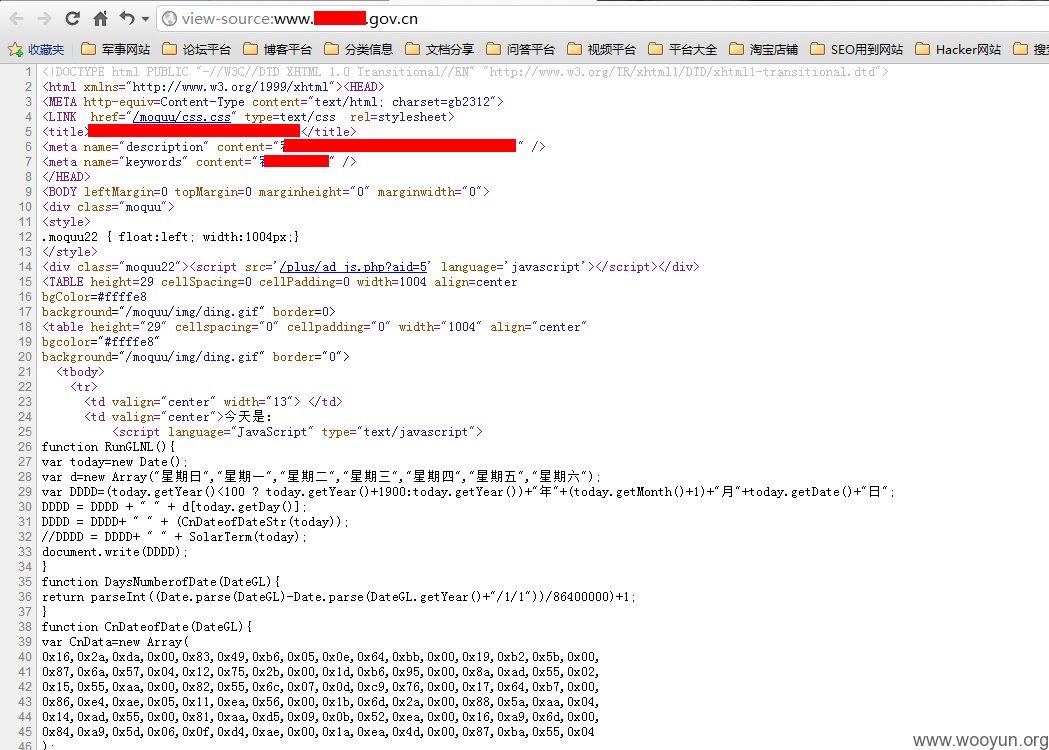Click function DaysNumberofDate(DateGL) line
Image resolution: width=1049 pixels, height=750 pixels.
pyautogui.click(x=161, y=582)
